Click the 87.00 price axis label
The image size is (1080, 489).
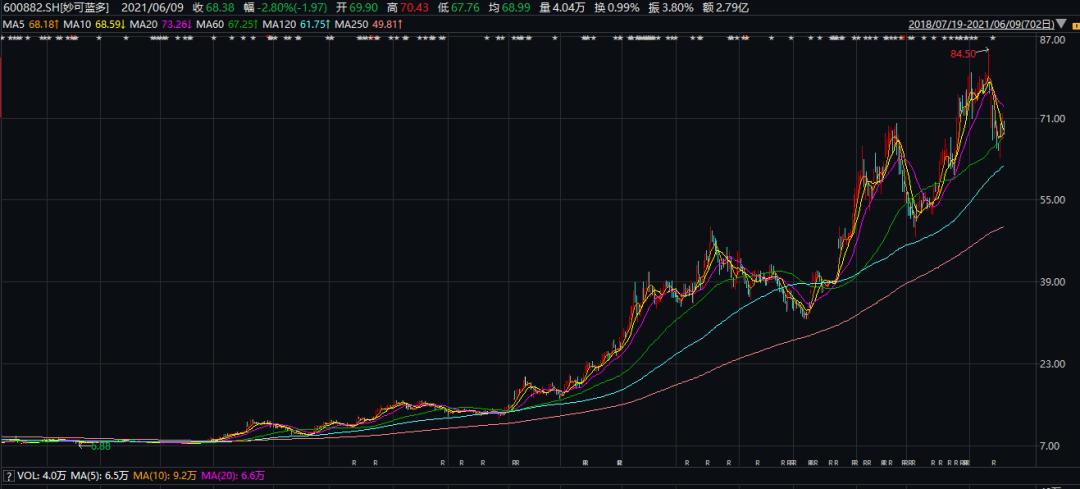tap(1051, 39)
